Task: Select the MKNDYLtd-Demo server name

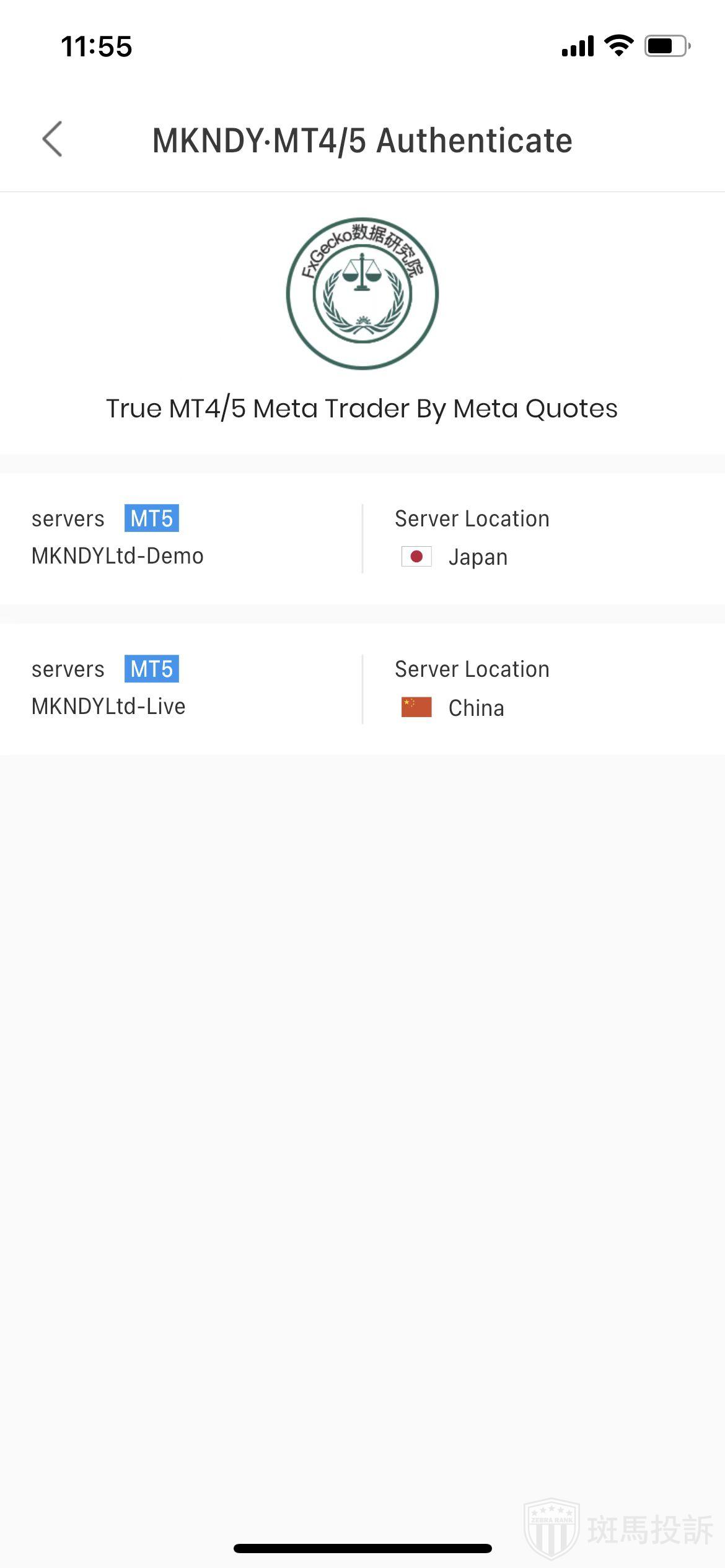Action: tap(118, 556)
